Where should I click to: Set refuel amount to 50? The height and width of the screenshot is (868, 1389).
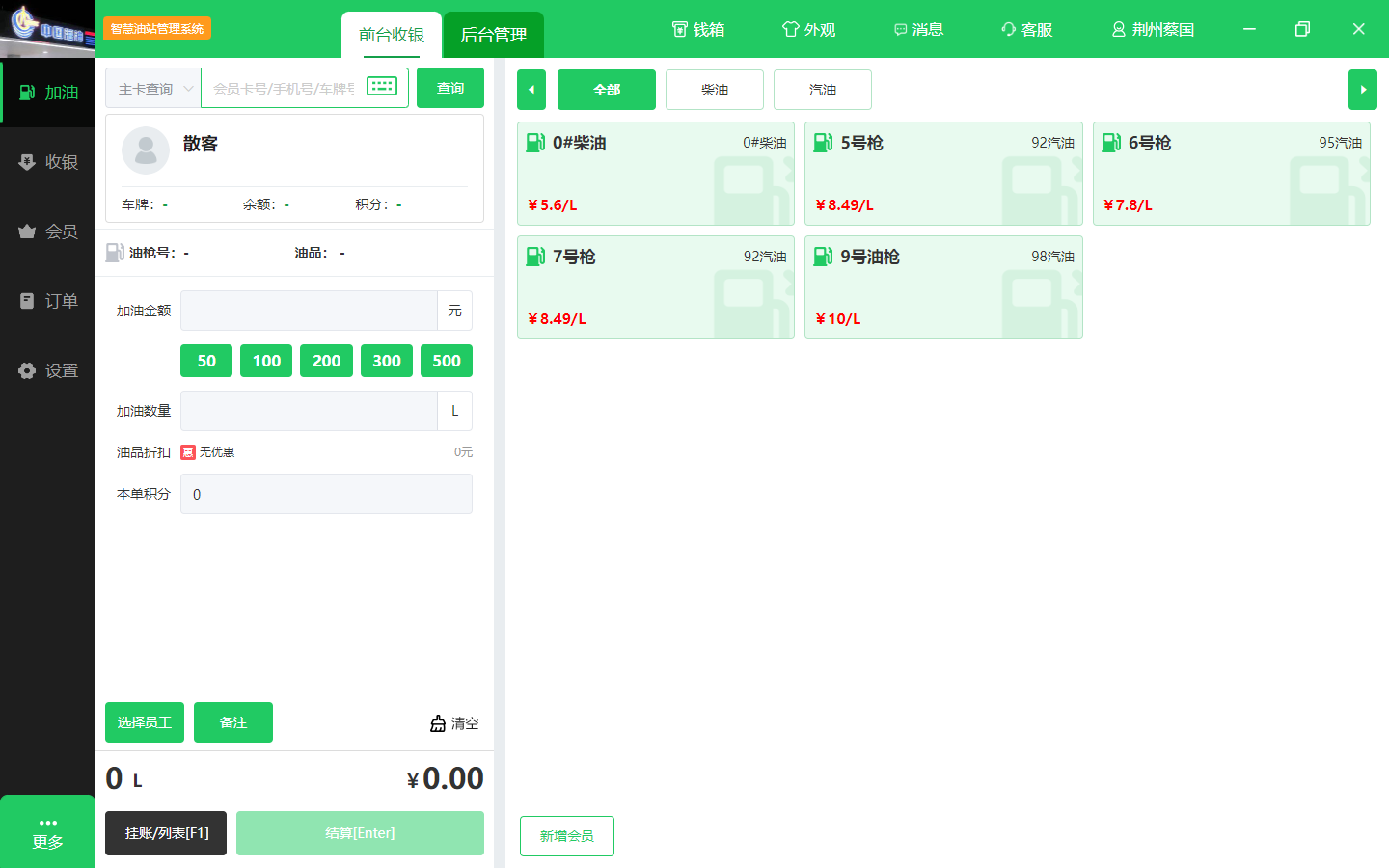click(206, 361)
